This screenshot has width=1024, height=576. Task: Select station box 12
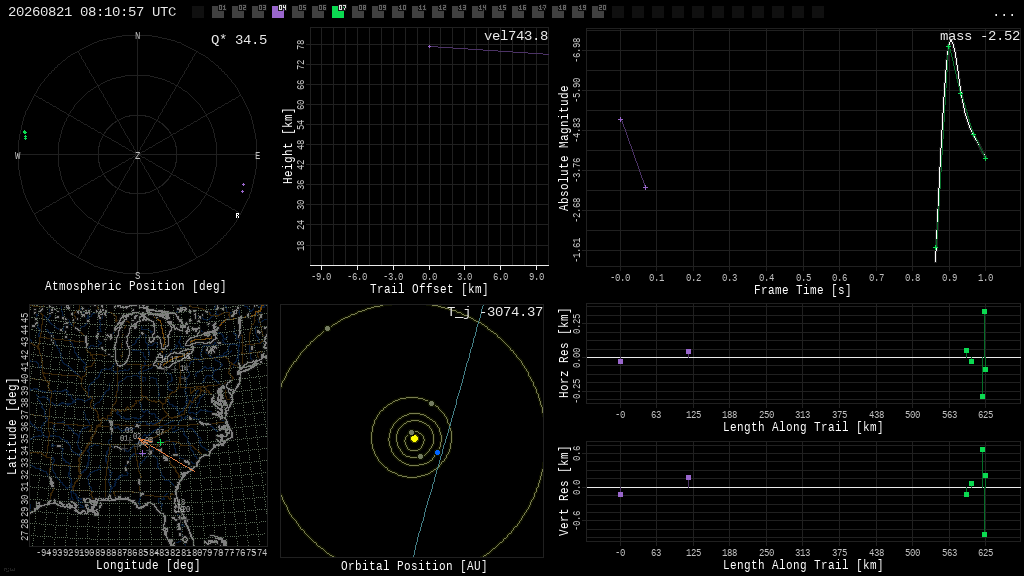click(438, 12)
